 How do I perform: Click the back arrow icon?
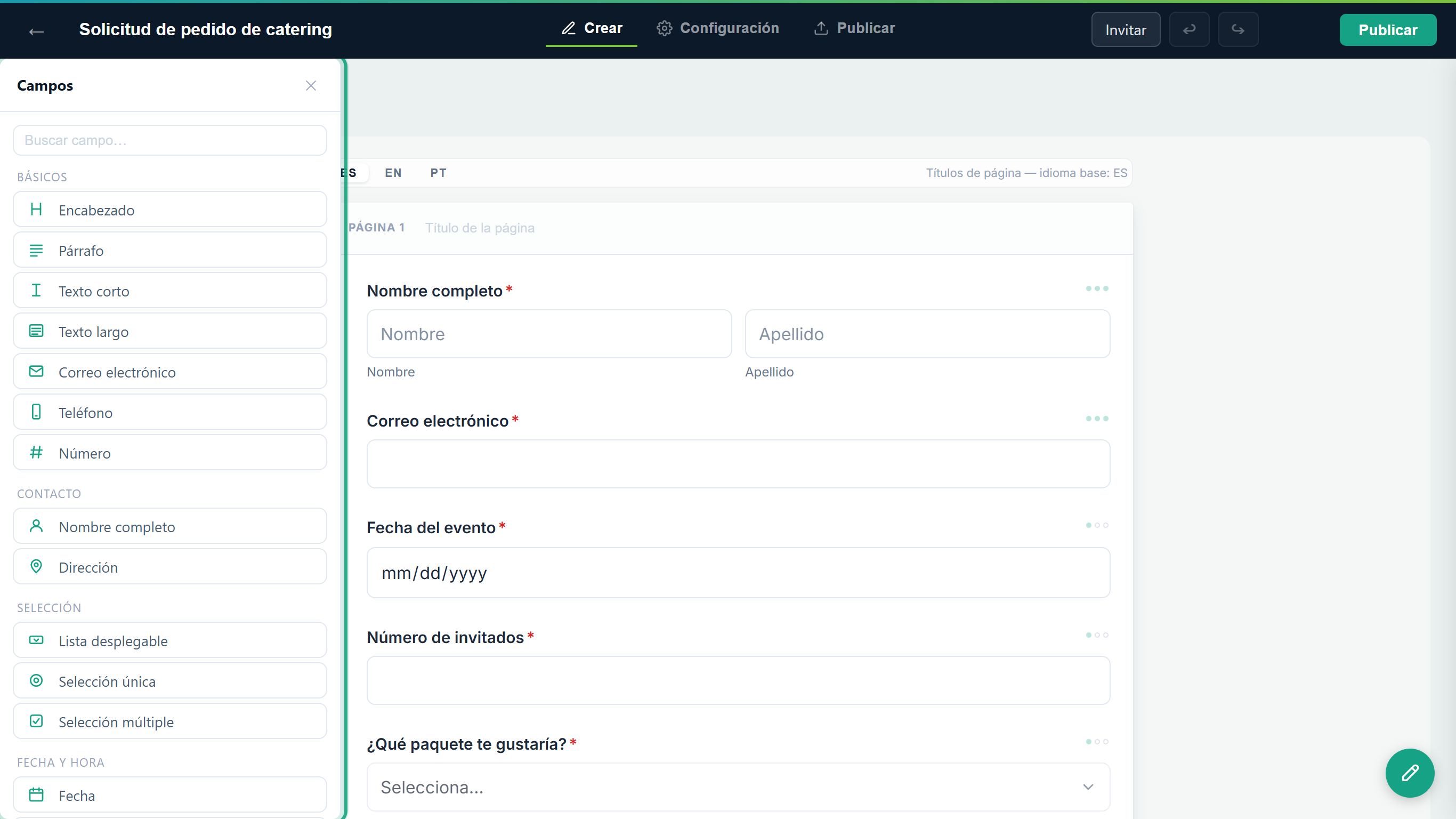click(36, 31)
